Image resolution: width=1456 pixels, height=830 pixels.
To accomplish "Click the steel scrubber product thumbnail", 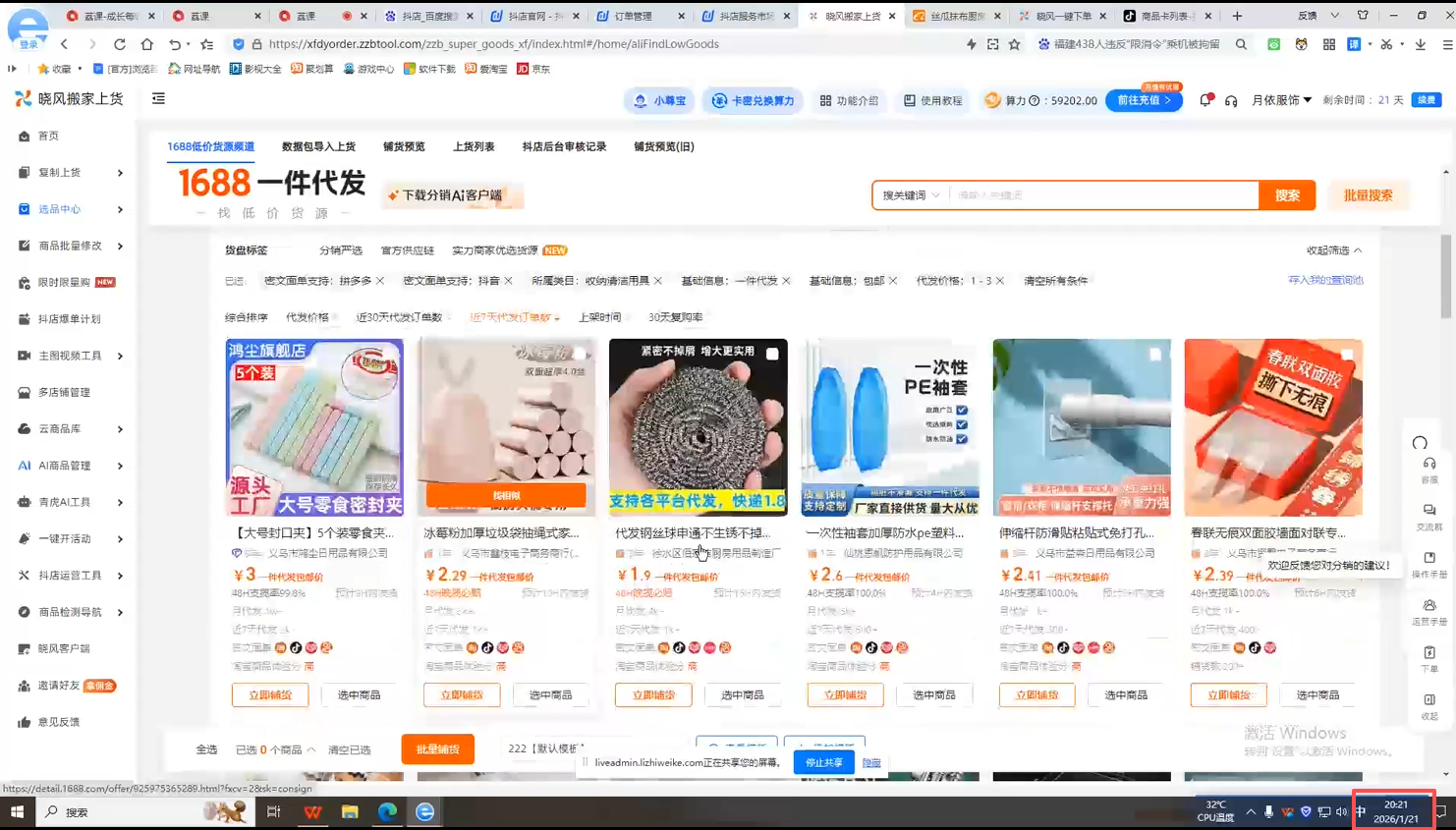I will click(698, 427).
